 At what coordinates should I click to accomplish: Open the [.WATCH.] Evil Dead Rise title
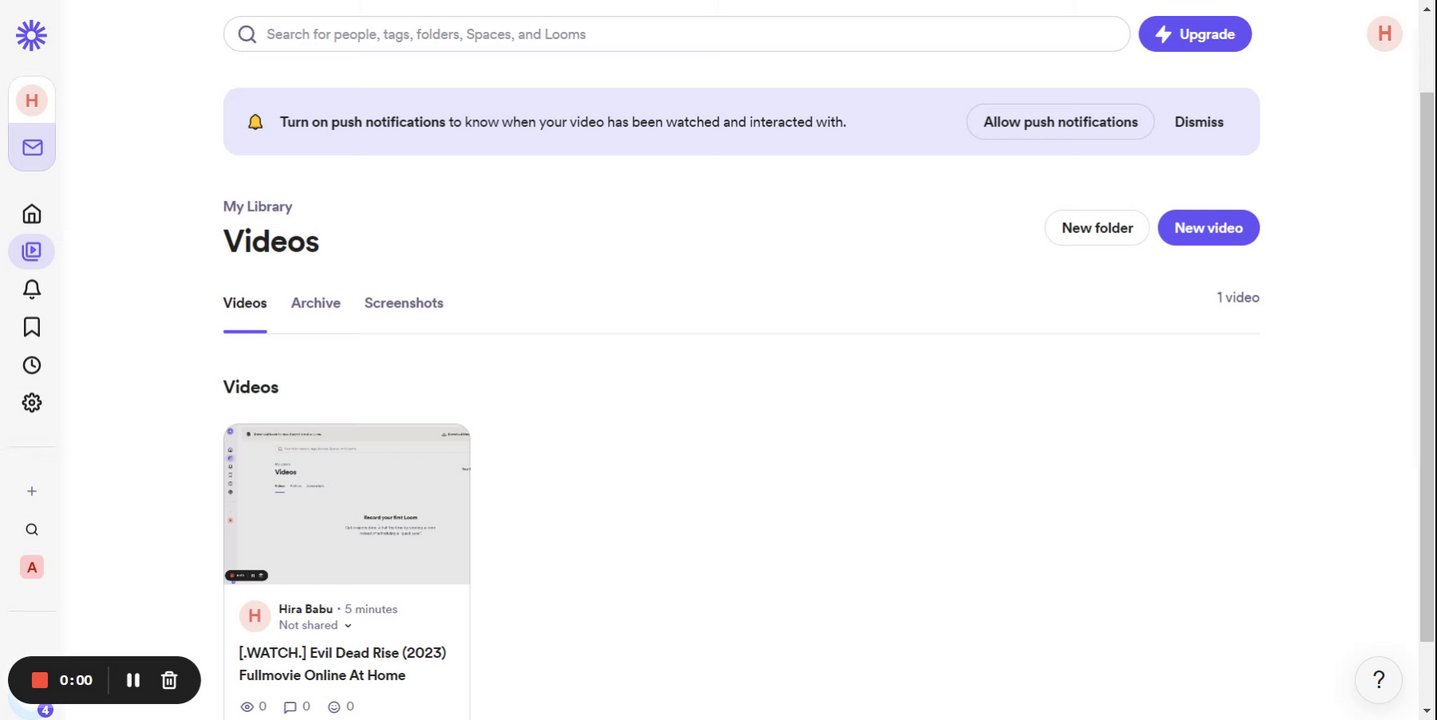[x=342, y=664]
